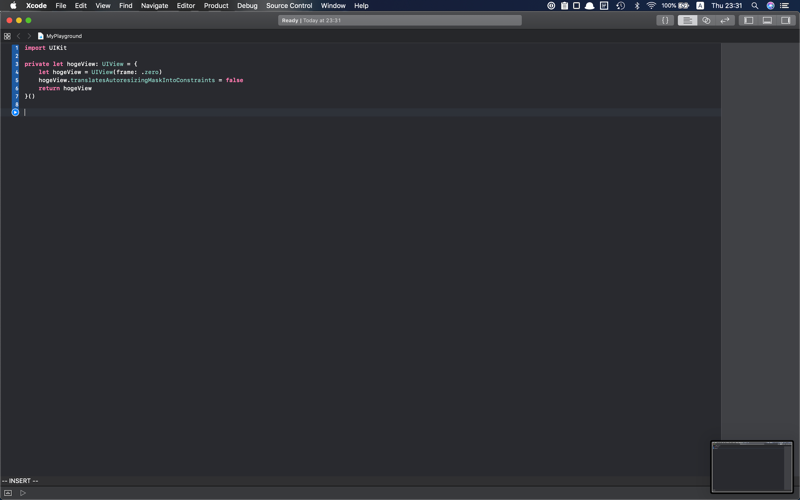This screenshot has width=800, height=500.
Task: Open the Source Control menu
Action: (x=289, y=6)
